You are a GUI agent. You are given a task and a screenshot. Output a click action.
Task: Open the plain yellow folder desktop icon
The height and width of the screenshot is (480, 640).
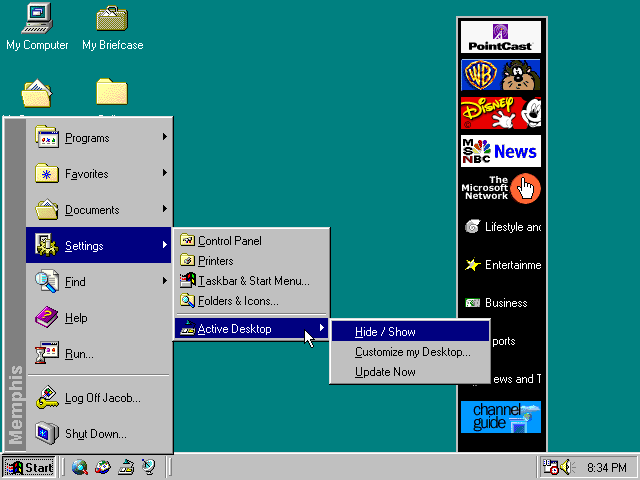coord(112,91)
